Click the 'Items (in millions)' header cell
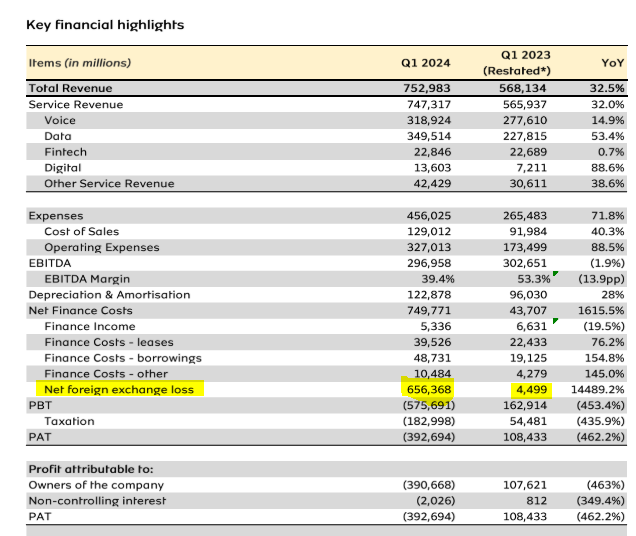 point(80,63)
